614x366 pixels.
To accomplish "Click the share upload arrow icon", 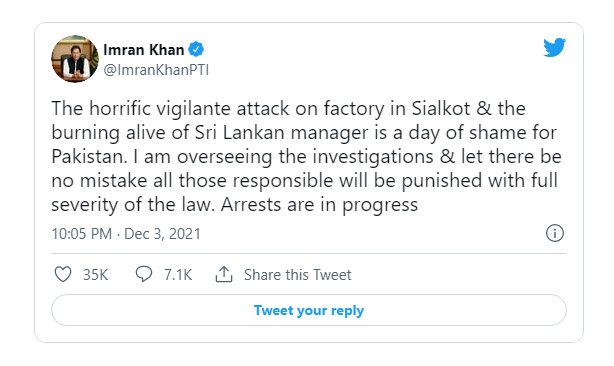I will (x=224, y=274).
